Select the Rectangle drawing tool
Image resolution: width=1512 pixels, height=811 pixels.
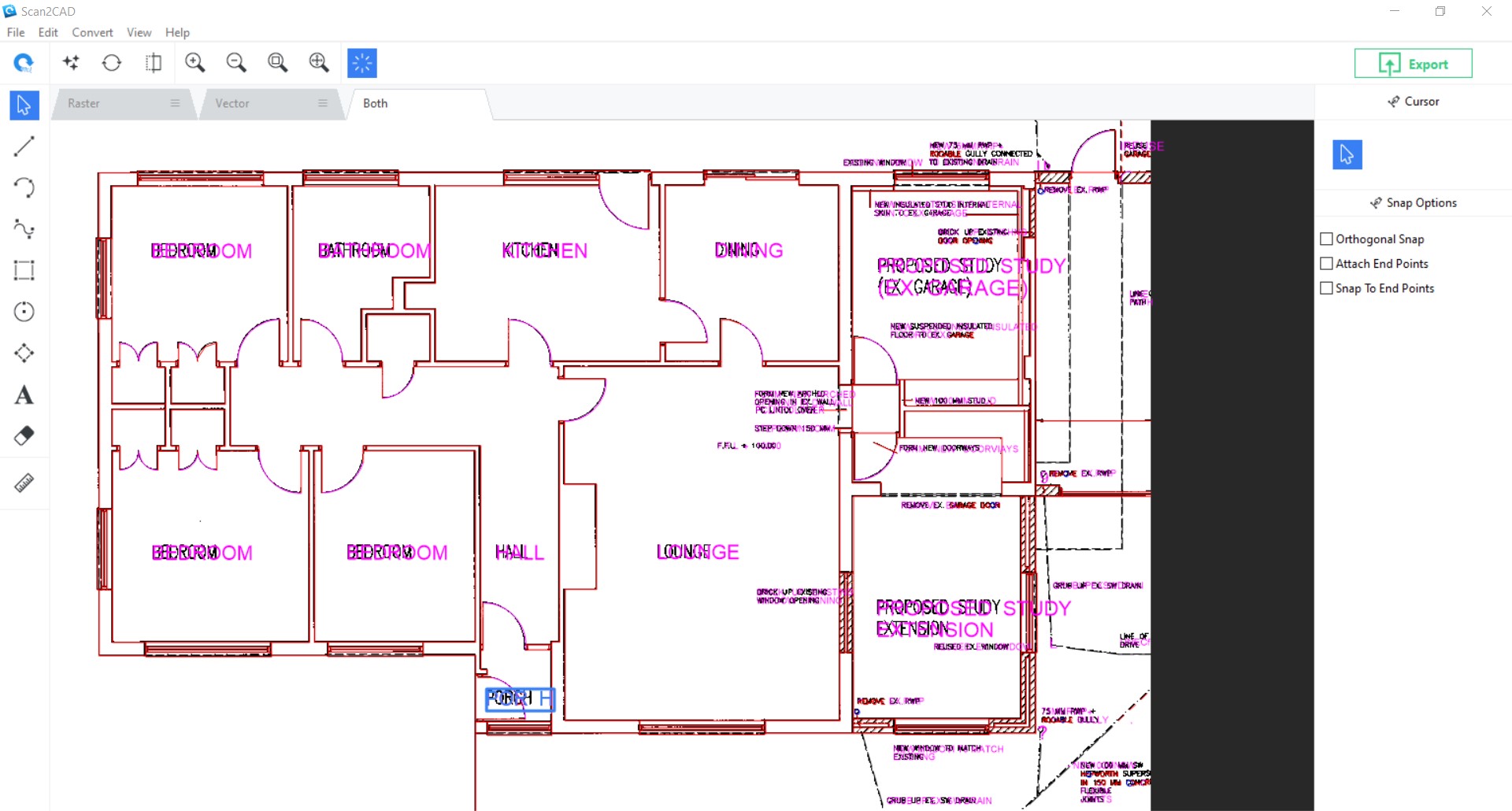[24, 270]
